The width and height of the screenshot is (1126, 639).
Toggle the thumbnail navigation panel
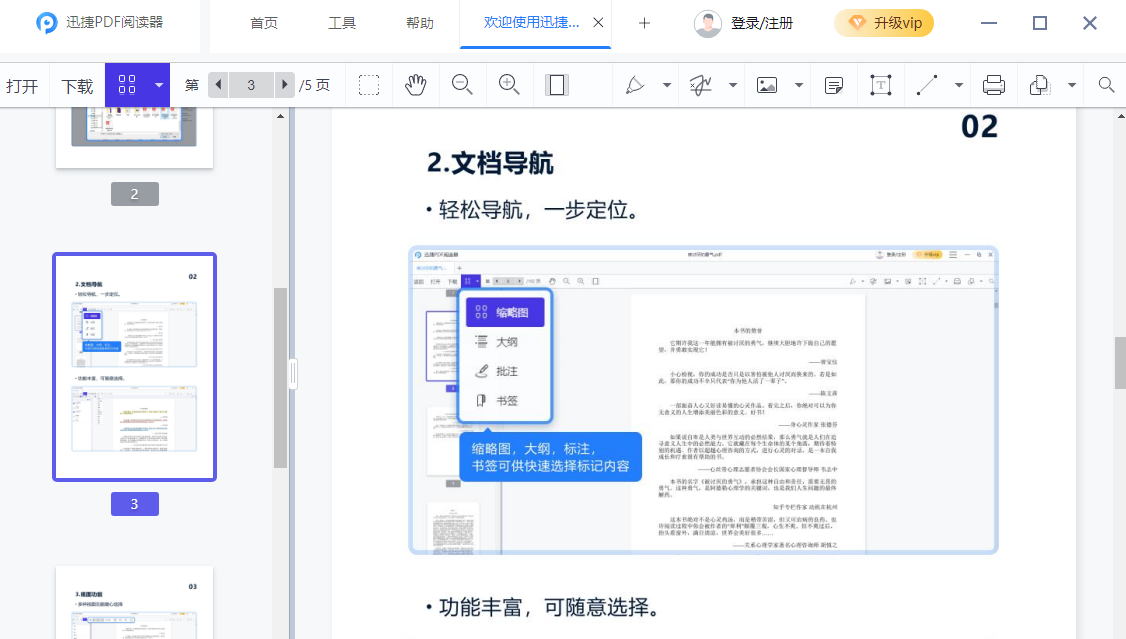click(127, 85)
